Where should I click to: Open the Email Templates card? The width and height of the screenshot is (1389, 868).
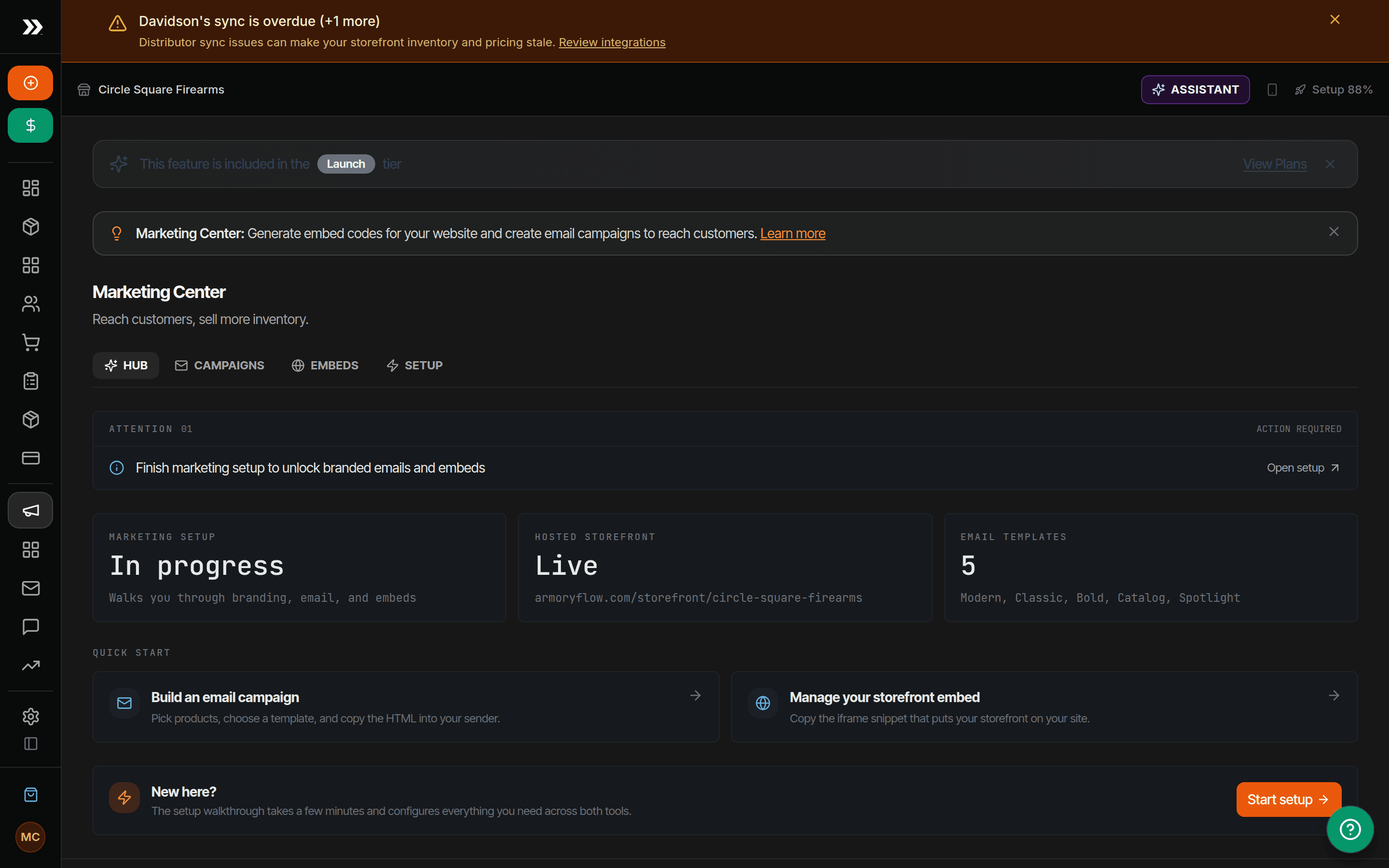[1151, 567]
